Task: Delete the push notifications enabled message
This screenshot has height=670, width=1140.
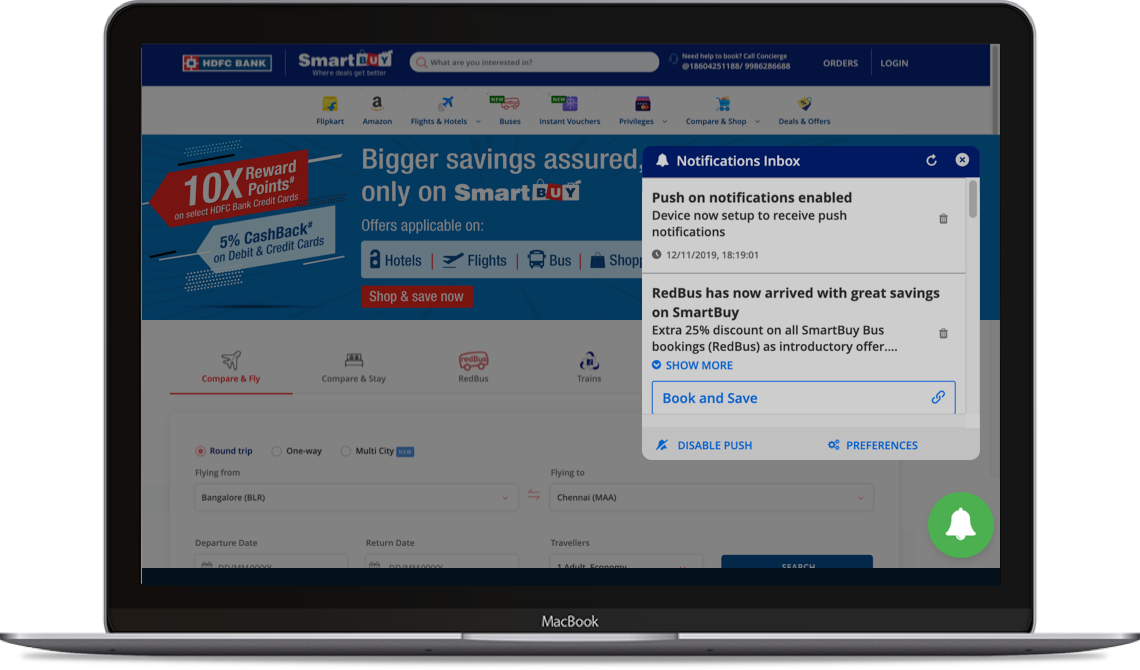Action: (x=943, y=219)
